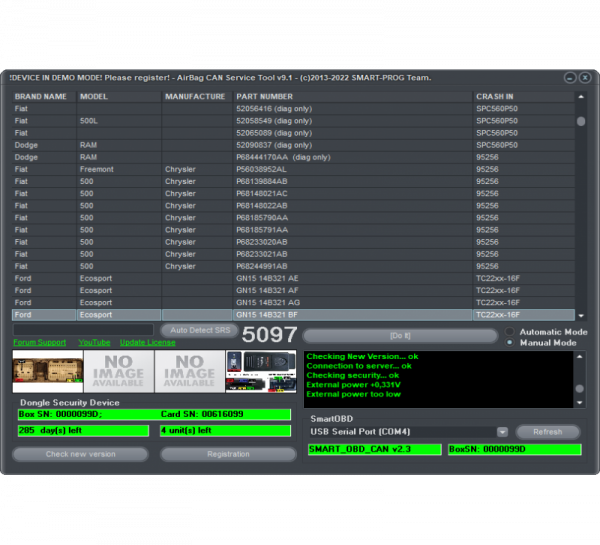
Task: Select highlighted row GN15 14B321 BF
Action: 293,315
